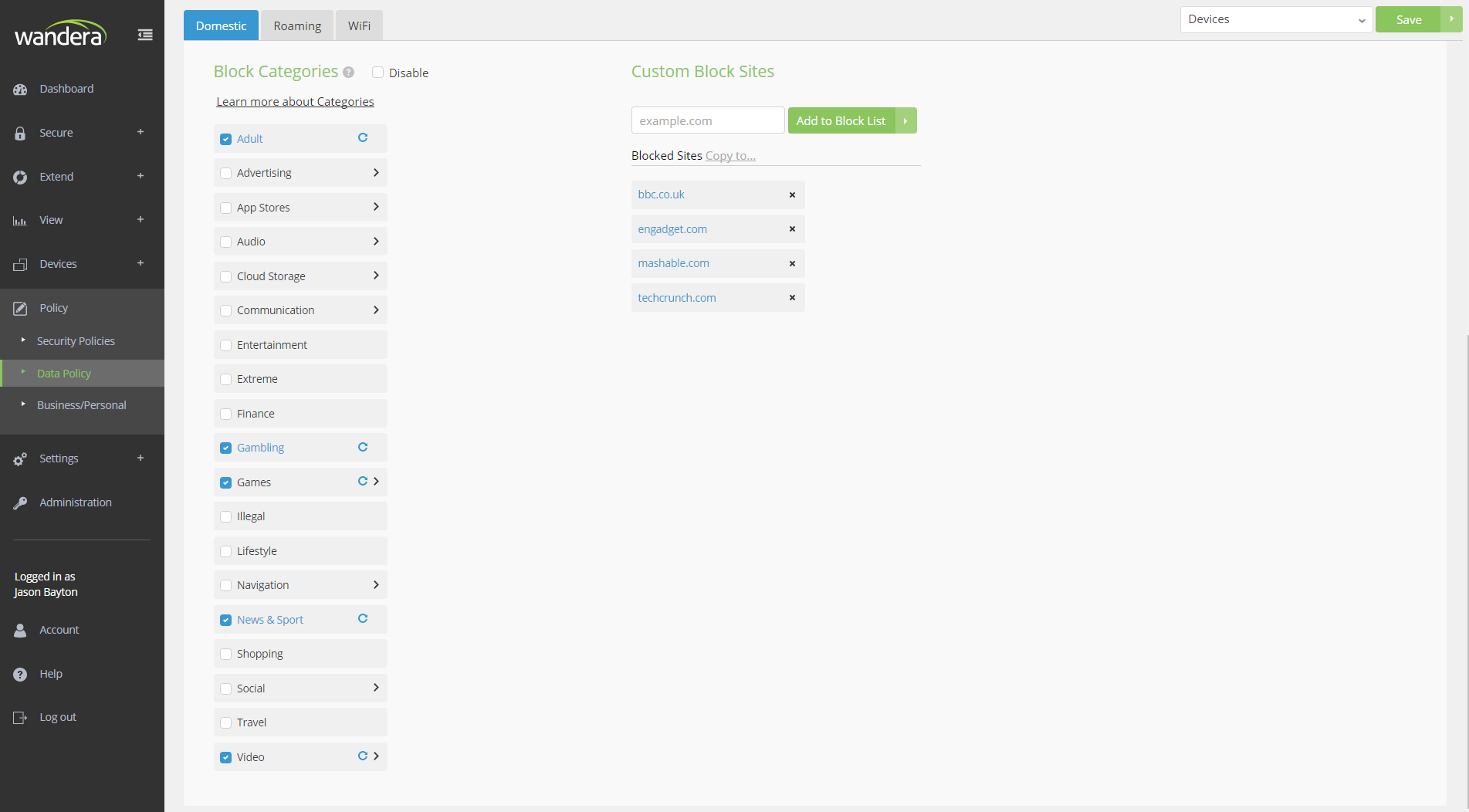1469x812 pixels.
Task: Click the Reset icon for News & Sport
Action: point(363,619)
